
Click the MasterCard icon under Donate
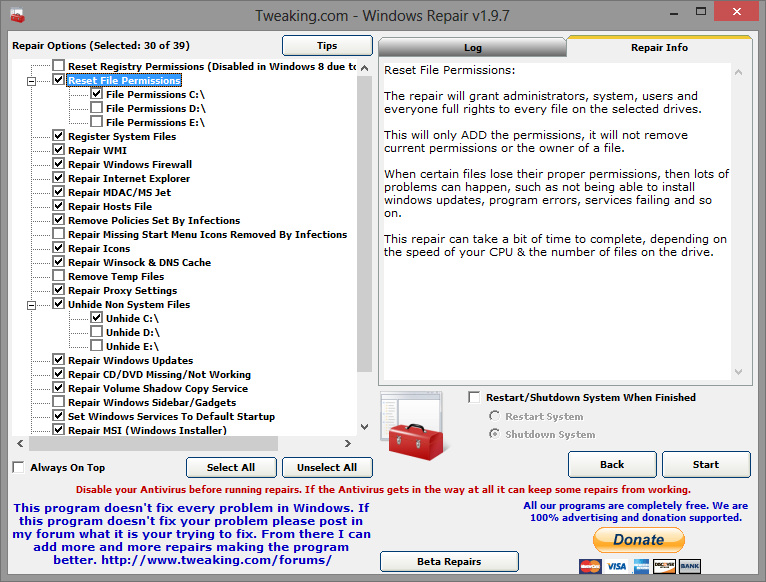pos(590,566)
